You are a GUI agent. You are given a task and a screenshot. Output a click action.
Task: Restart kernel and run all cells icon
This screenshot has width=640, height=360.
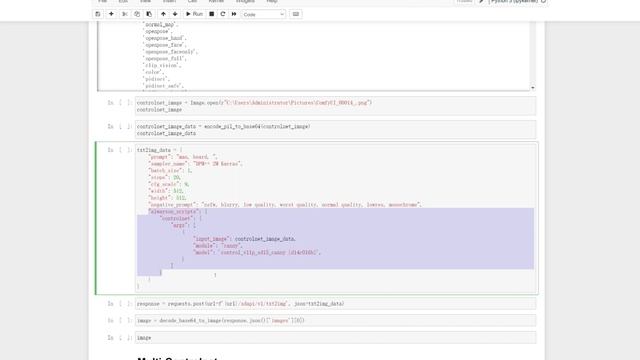[234, 14]
